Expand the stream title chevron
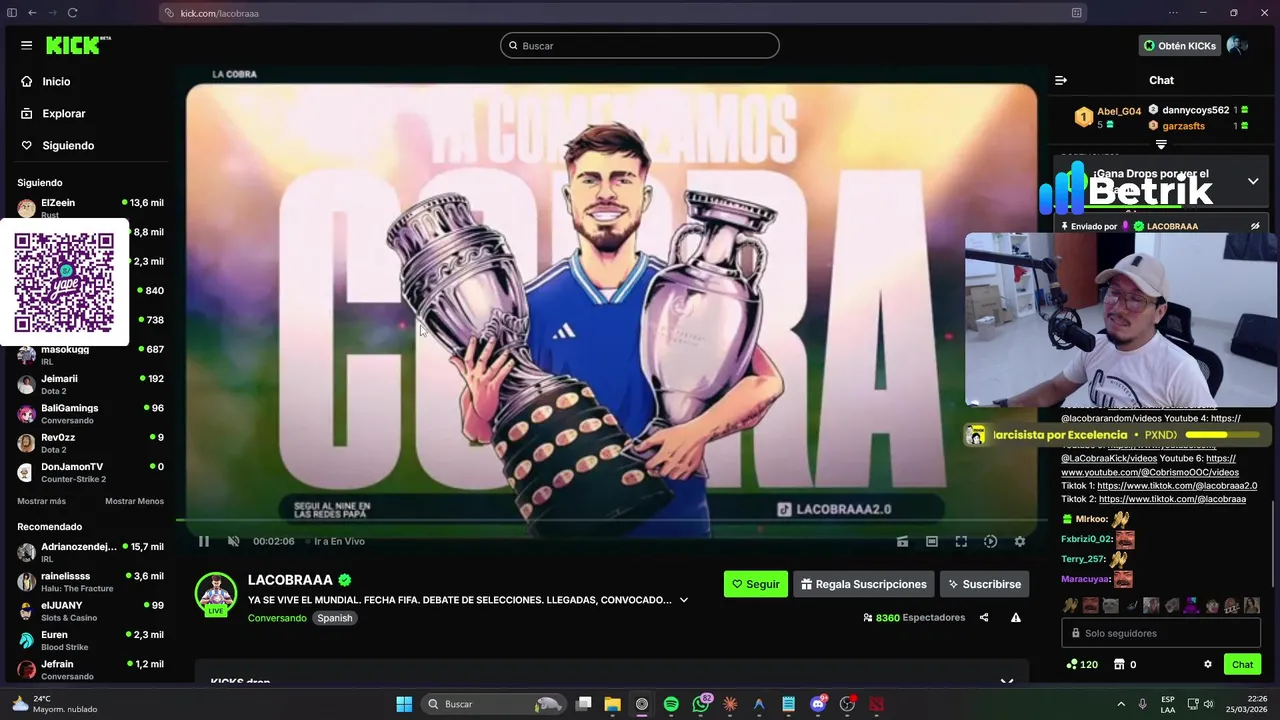1280x720 pixels. point(684,600)
